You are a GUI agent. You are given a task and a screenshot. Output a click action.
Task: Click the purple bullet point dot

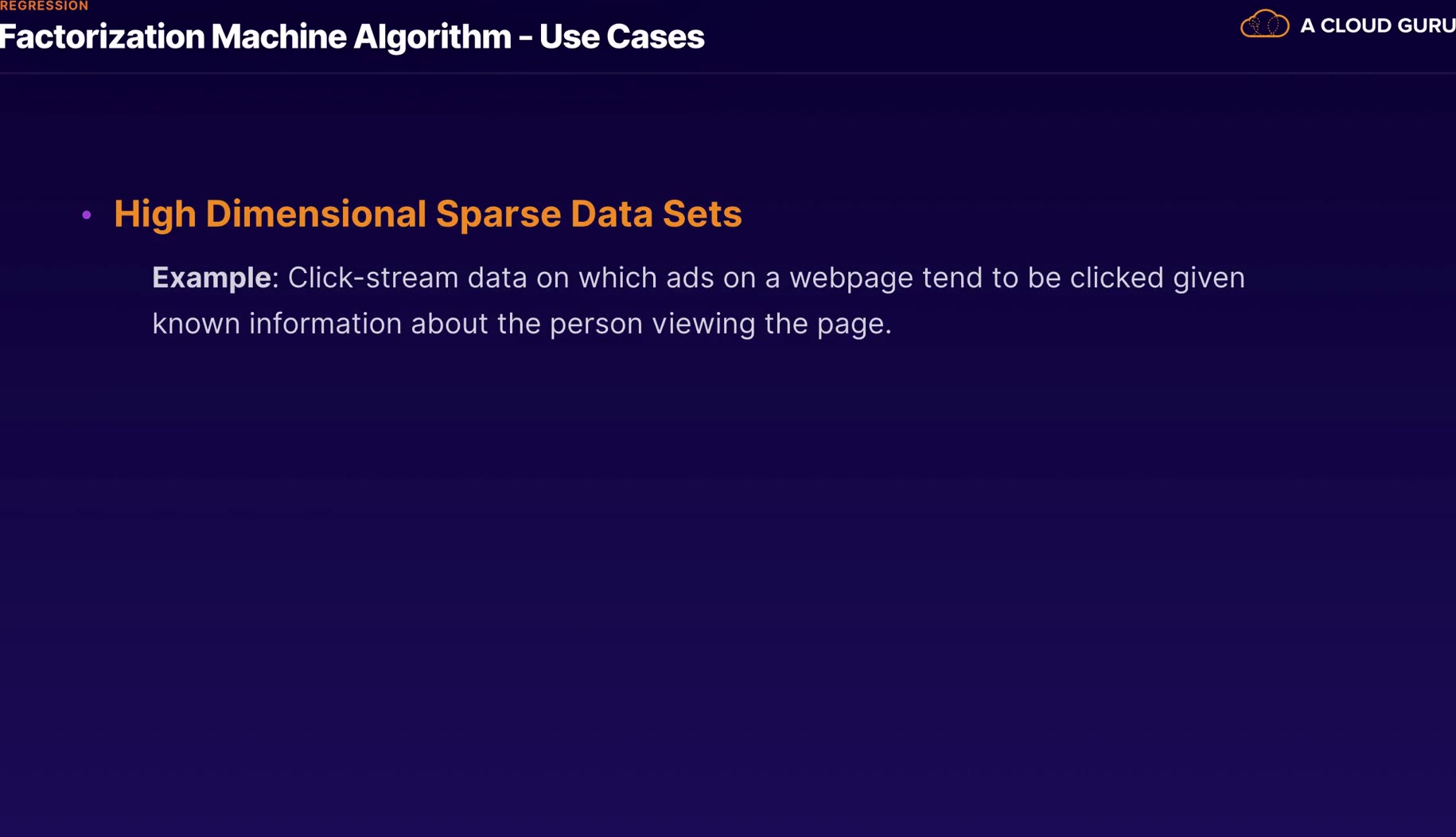(87, 215)
